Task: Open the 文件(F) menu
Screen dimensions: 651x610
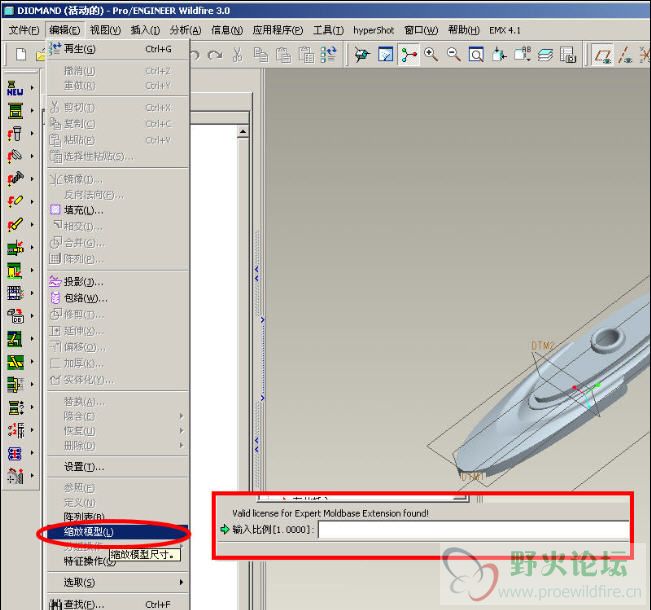Action: tap(24, 30)
